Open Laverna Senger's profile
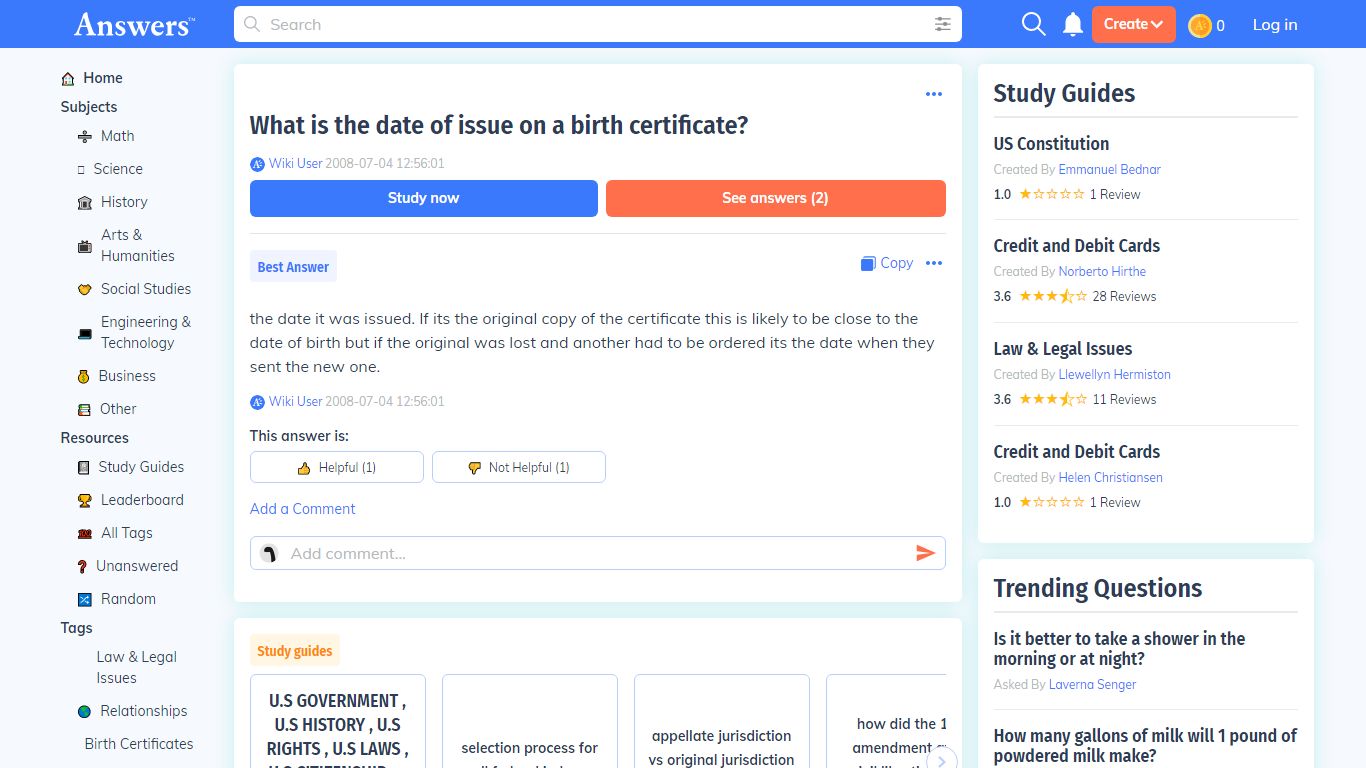The image size is (1366, 768). (x=1093, y=685)
